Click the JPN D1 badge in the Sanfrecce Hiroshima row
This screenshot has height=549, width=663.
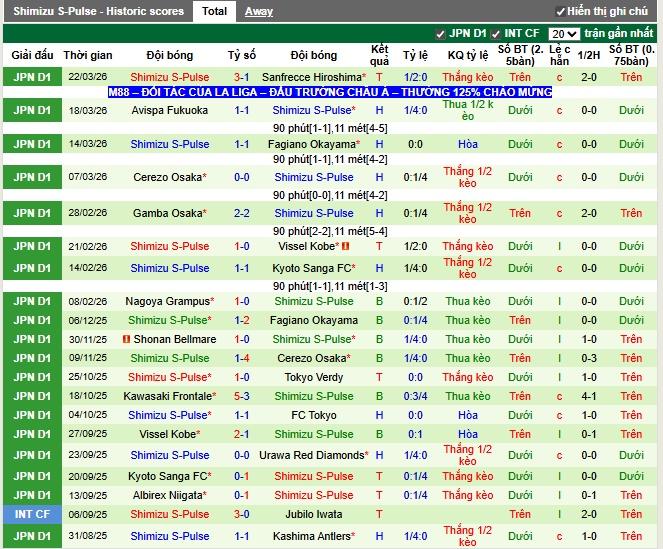tap(32, 77)
